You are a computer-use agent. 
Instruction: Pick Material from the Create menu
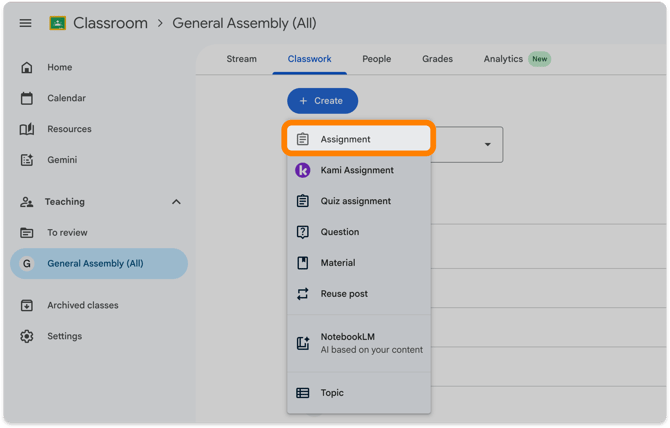(359, 263)
